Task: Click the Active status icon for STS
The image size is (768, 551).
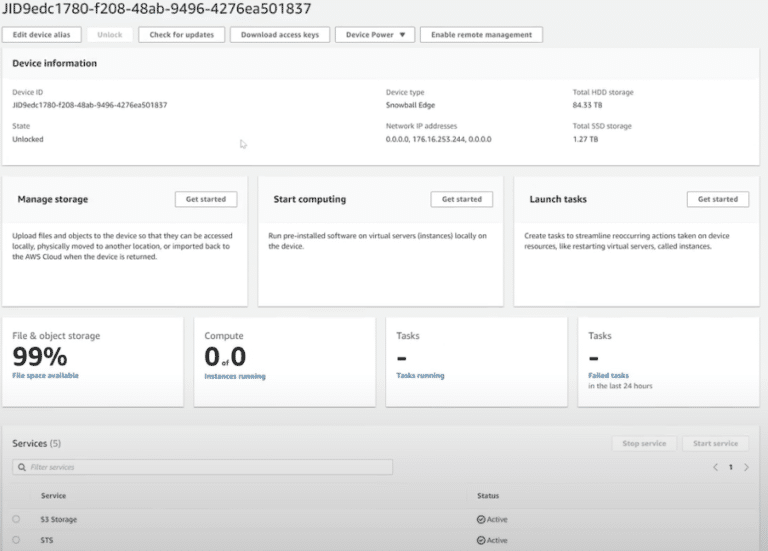Action: pos(481,540)
